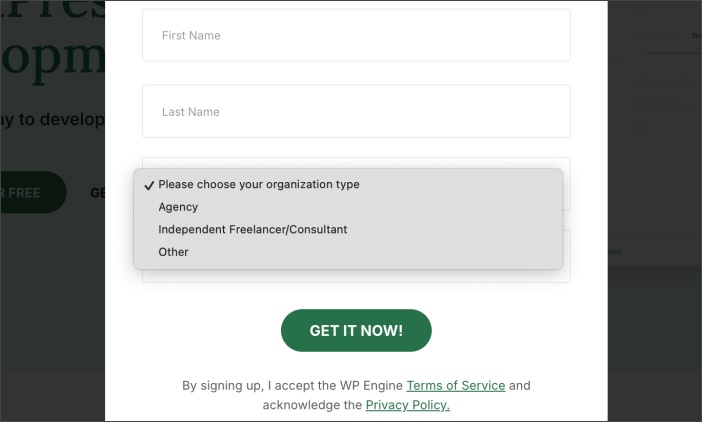Screen dimensions: 702x422
Task: Select Agency from the organization type list
Action: coord(178,207)
